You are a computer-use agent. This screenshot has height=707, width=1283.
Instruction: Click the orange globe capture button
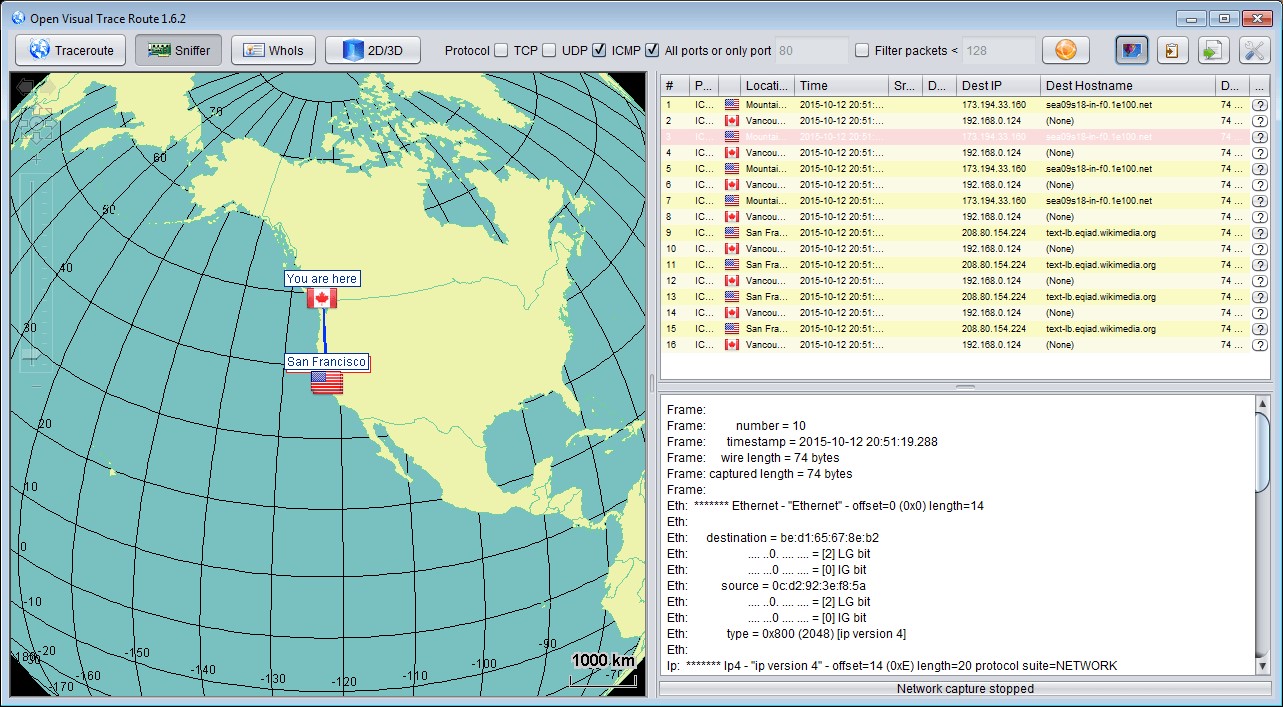pyautogui.click(x=1065, y=50)
